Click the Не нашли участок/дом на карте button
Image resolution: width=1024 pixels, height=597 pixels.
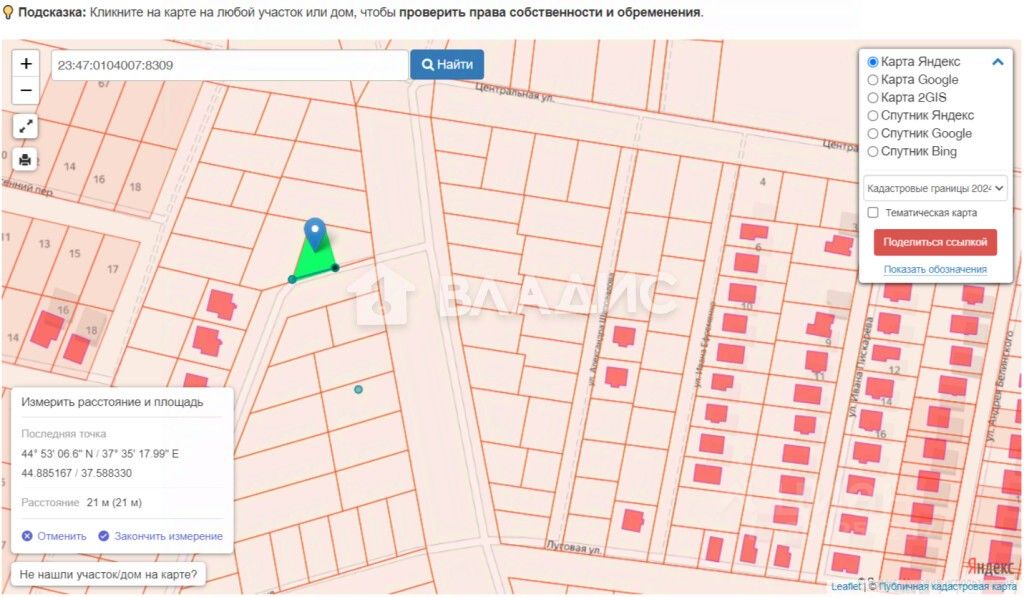(108, 575)
